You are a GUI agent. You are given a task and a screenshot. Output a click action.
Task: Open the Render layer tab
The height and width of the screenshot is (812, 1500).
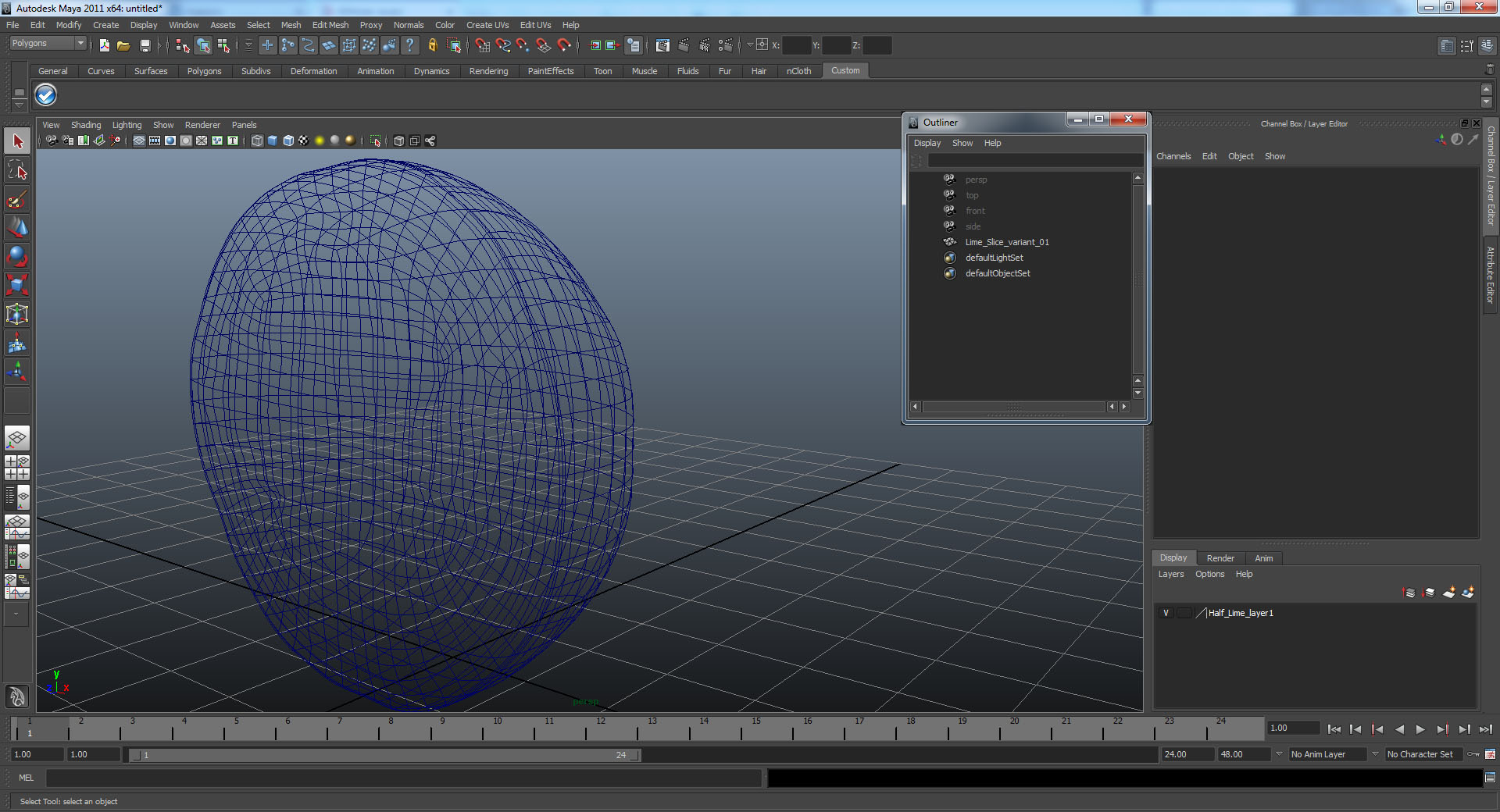pos(1220,558)
